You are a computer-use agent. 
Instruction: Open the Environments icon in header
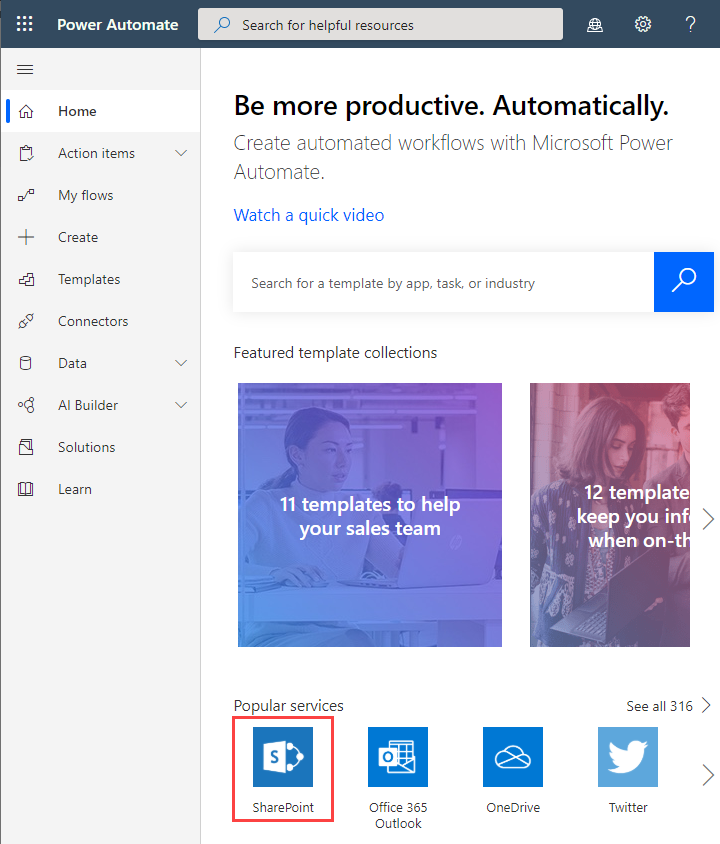point(595,24)
